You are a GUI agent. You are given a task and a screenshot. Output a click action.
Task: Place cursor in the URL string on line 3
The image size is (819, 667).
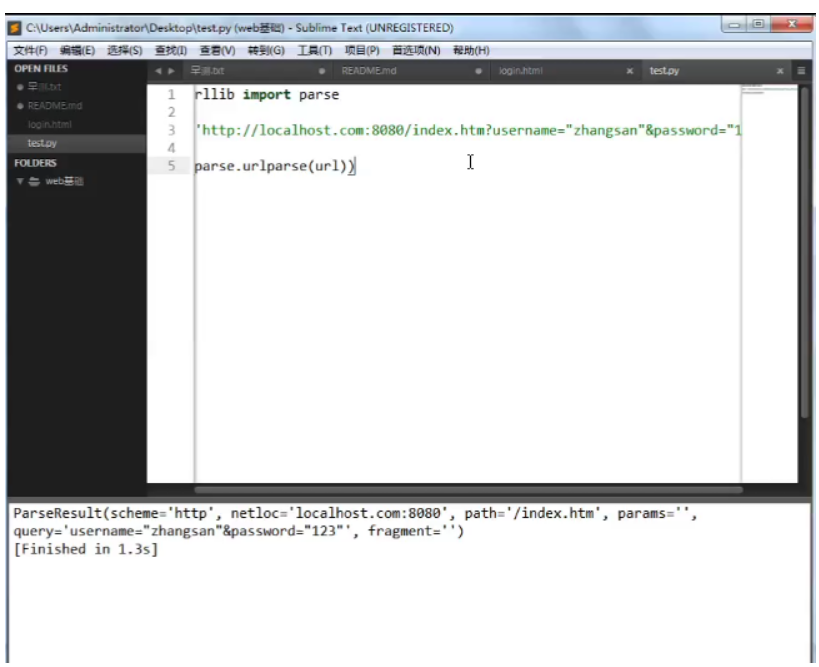point(468,130)
